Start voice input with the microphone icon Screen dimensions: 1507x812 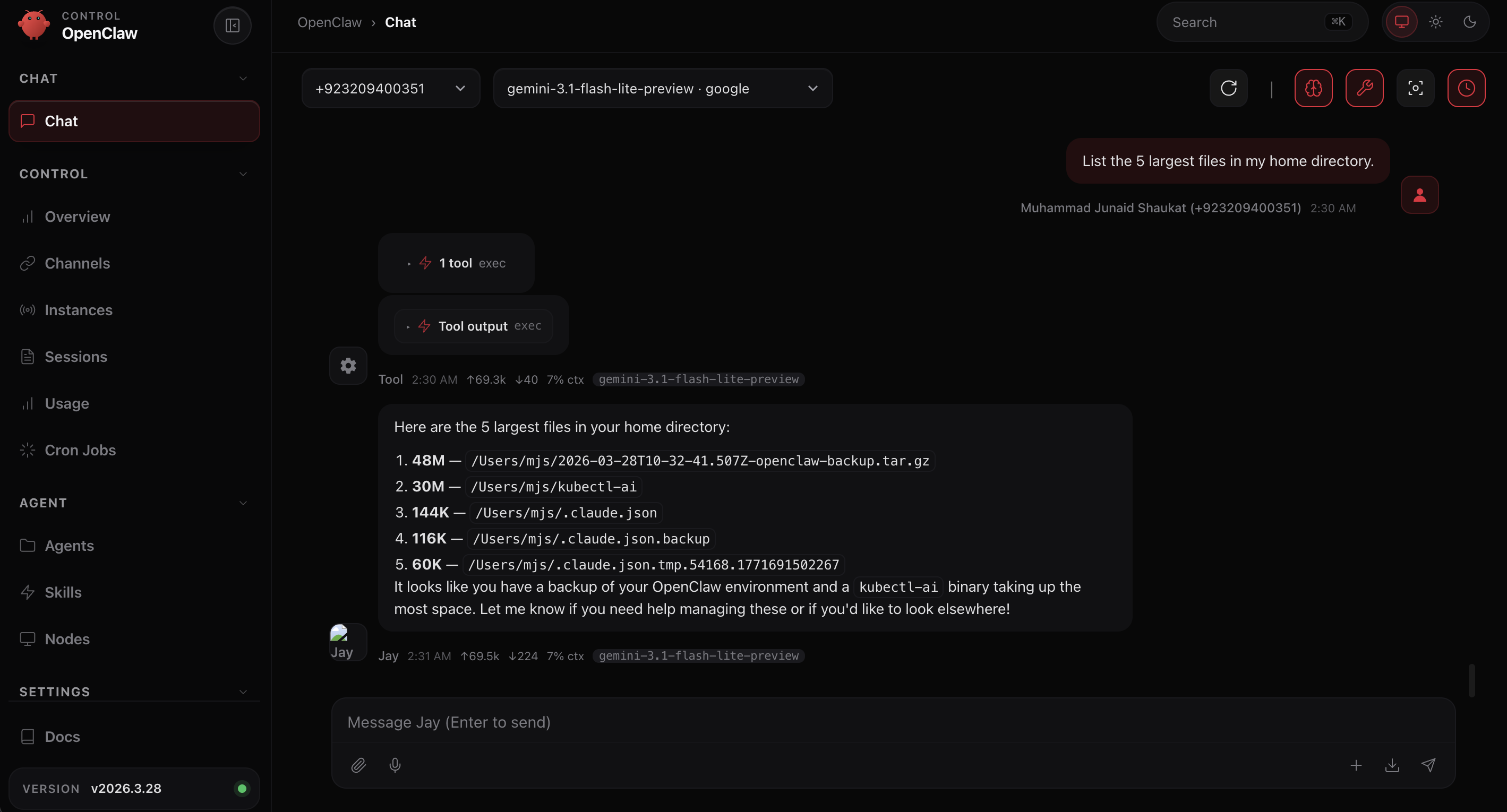coord(395,765)
